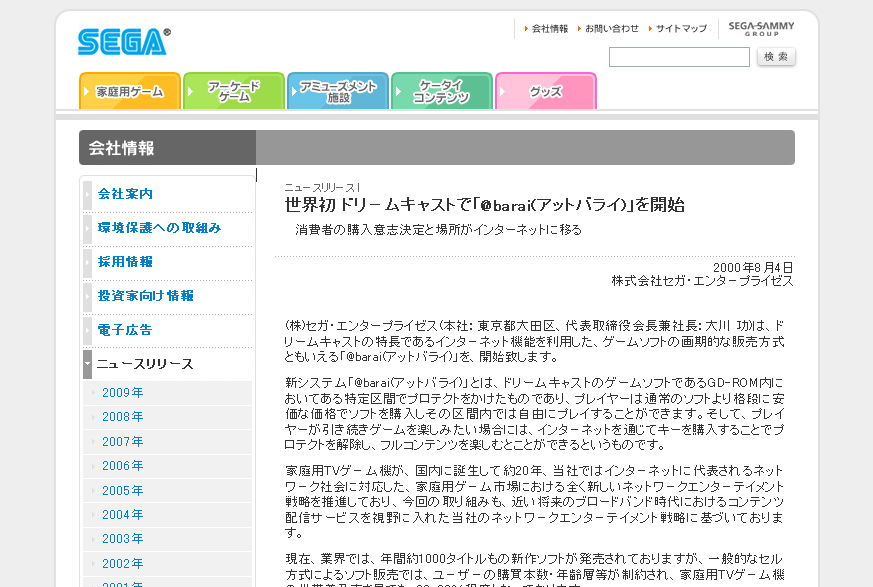Open 電子広告 in the sidebar
The width and height of the screenshot is (873, 587).
coord(125,330)
